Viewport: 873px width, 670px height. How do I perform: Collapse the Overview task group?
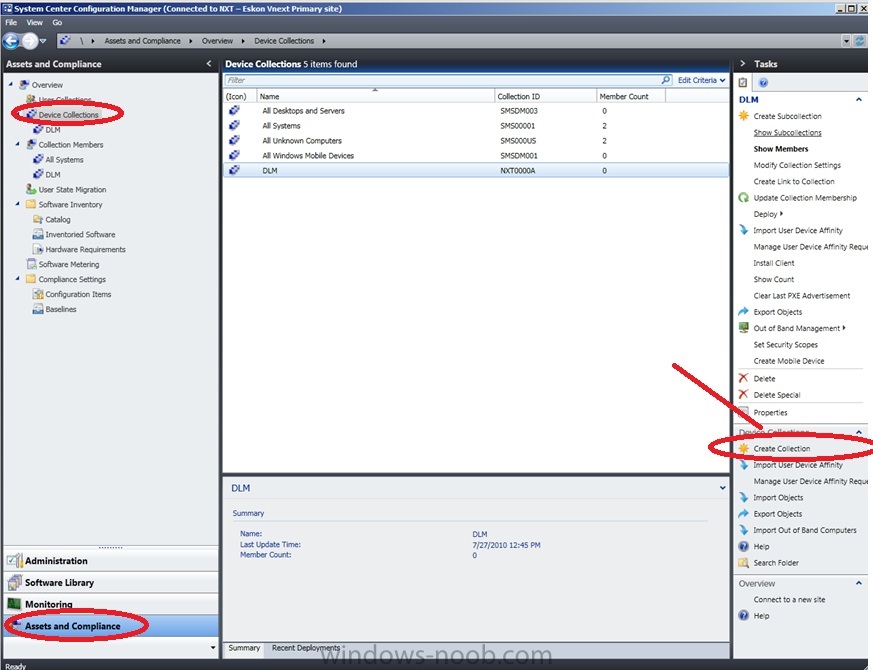pos(859,583)
